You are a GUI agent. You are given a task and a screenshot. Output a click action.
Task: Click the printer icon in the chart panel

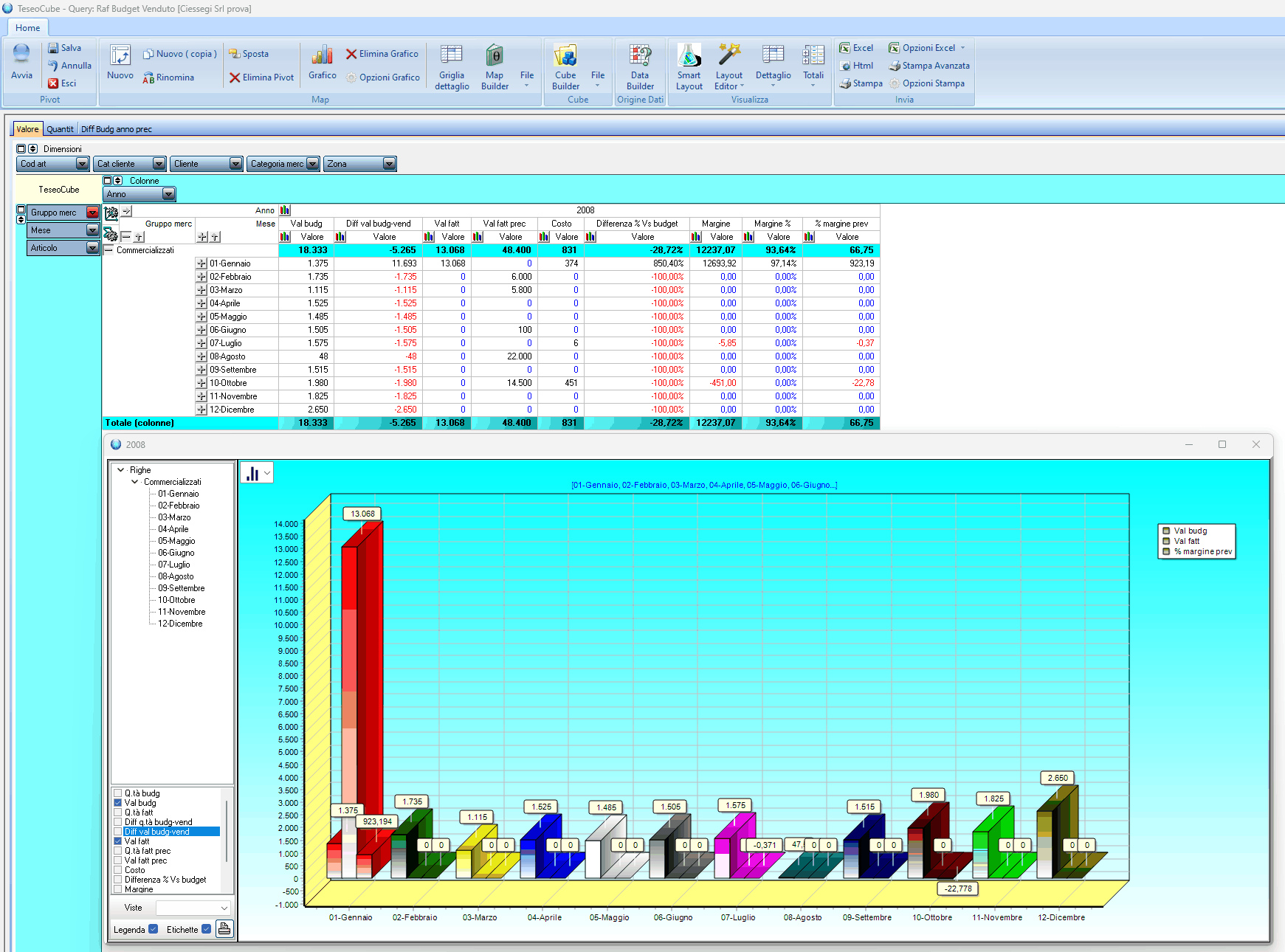pos(224,929)
